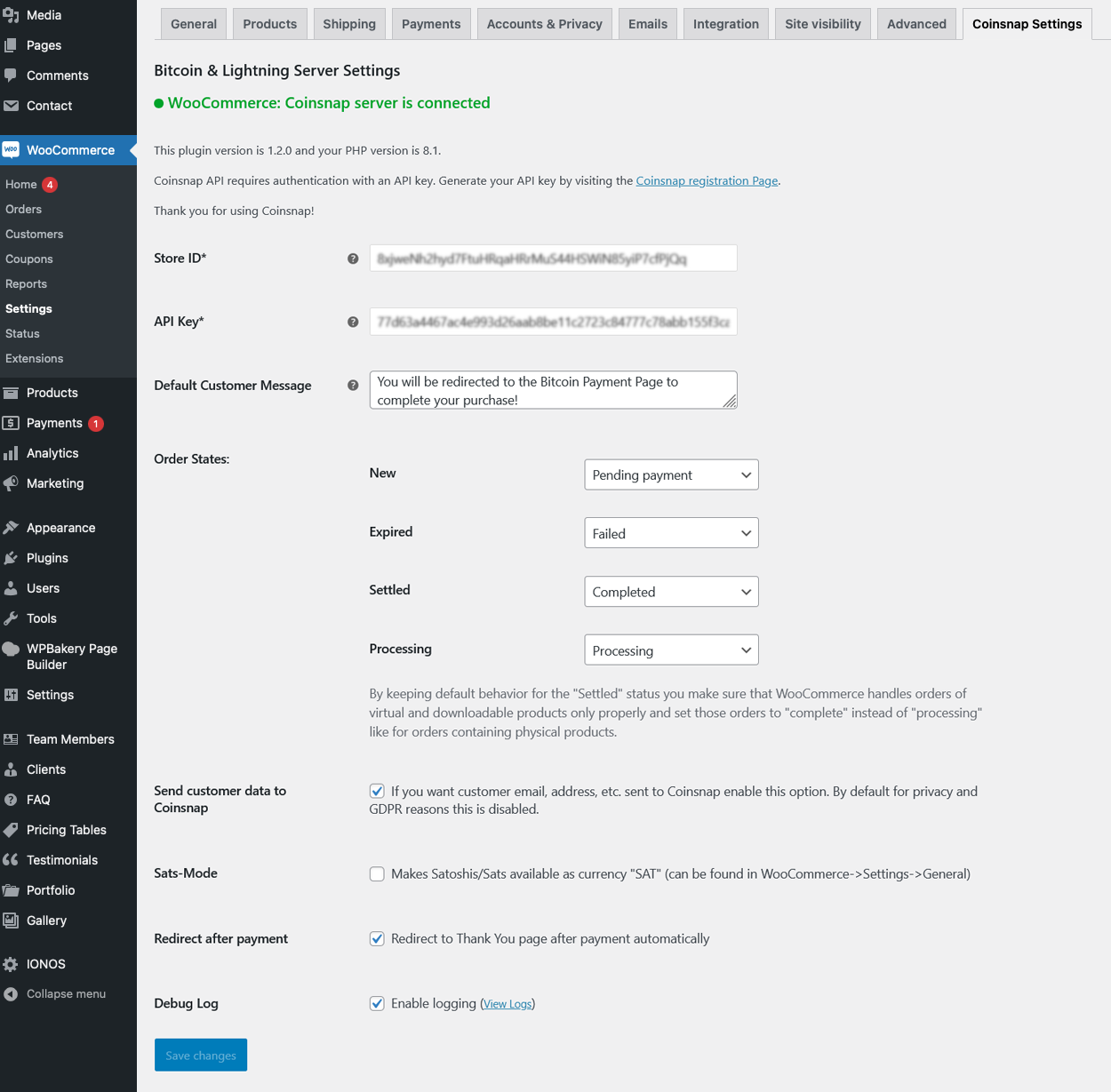
Task: Open the Payments settings tab
Action: (x=431, y=24)
